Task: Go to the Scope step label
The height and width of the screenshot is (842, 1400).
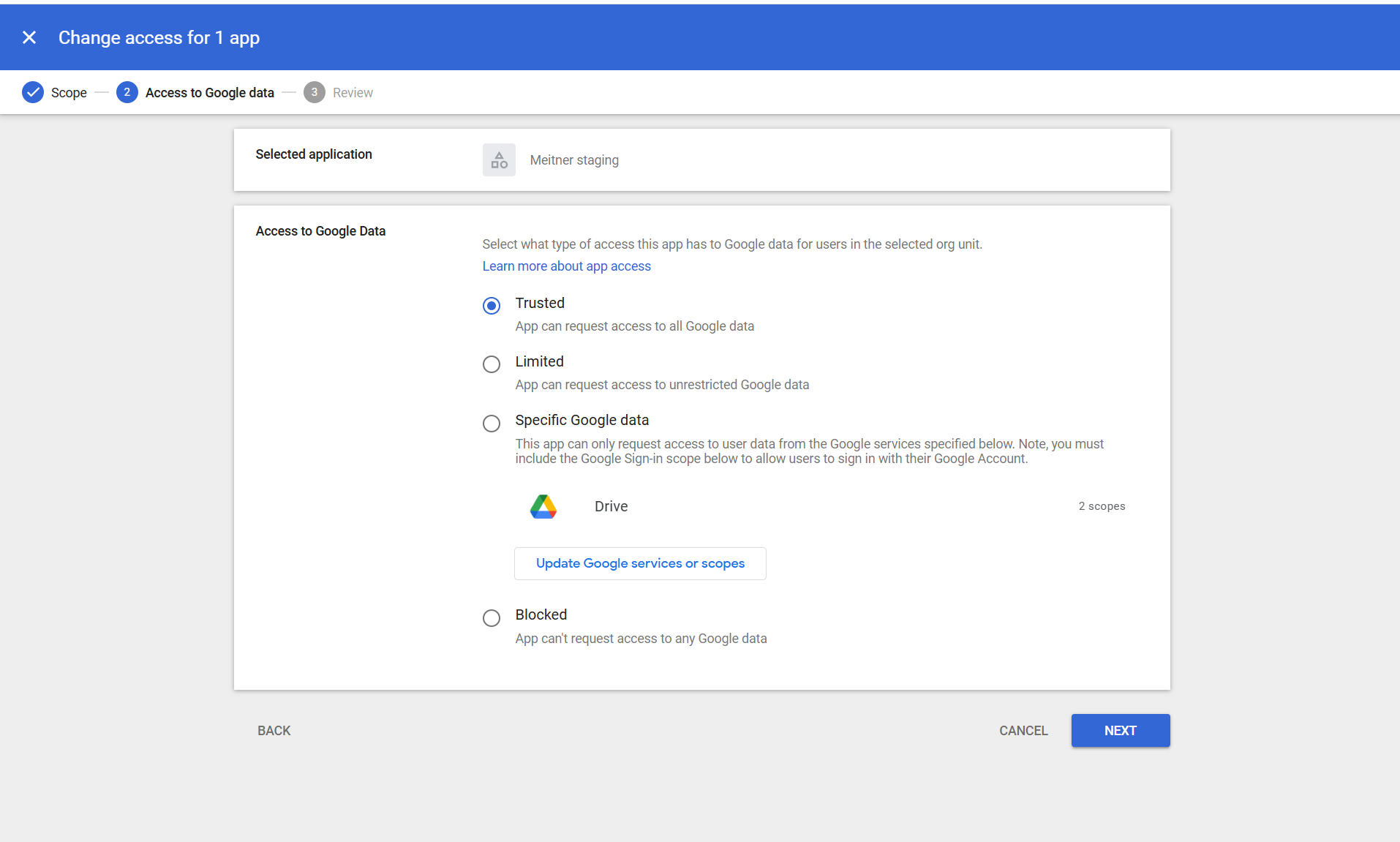Action: [x=69, y=93]
